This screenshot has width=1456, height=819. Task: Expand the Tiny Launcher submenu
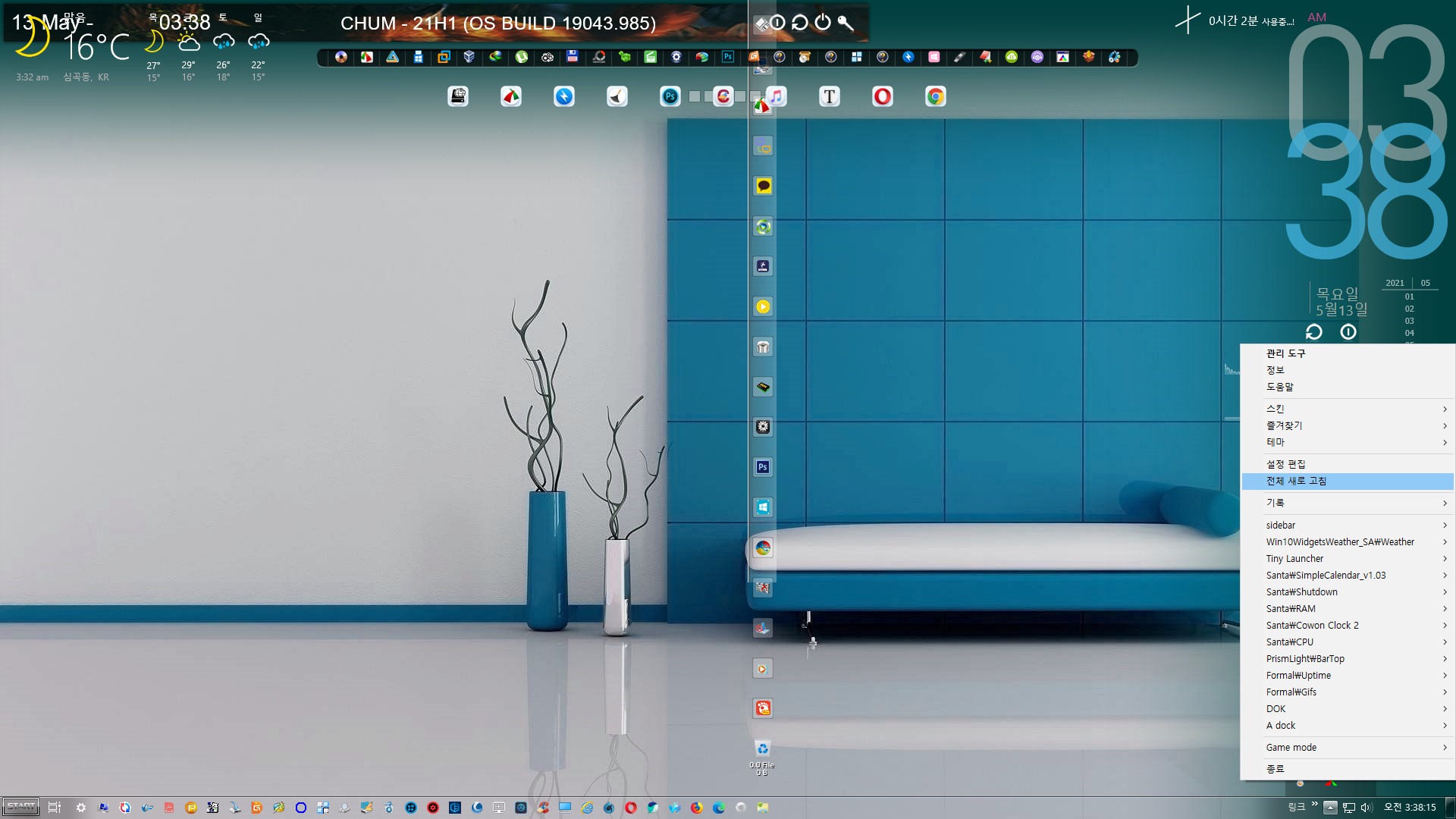(x=1348, y=558)
